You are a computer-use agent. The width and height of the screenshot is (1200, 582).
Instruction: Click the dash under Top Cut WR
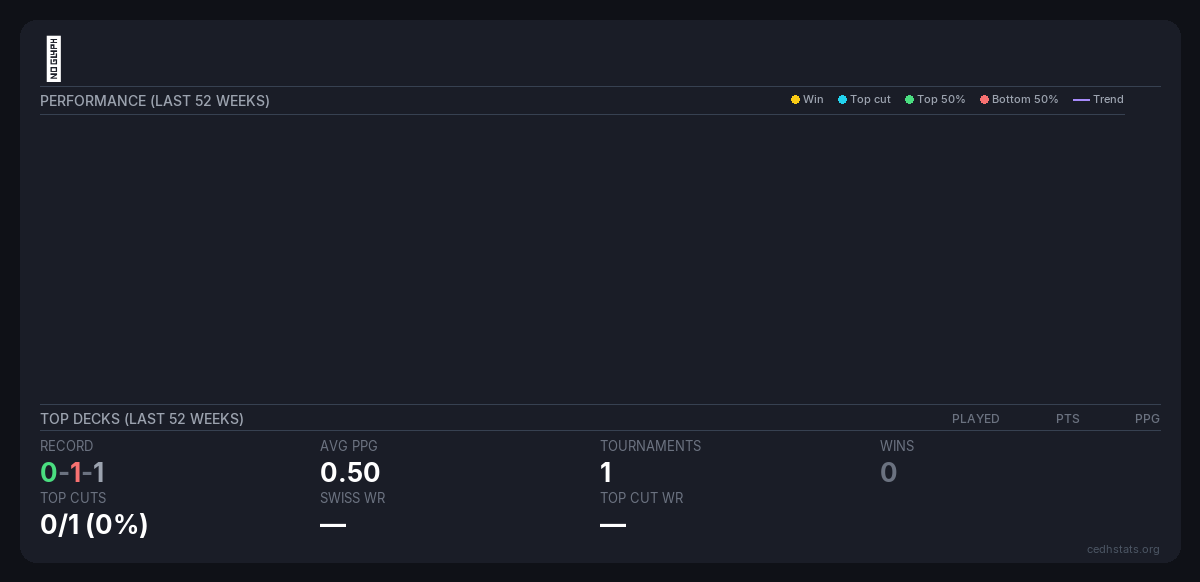[x=613, y=525]
